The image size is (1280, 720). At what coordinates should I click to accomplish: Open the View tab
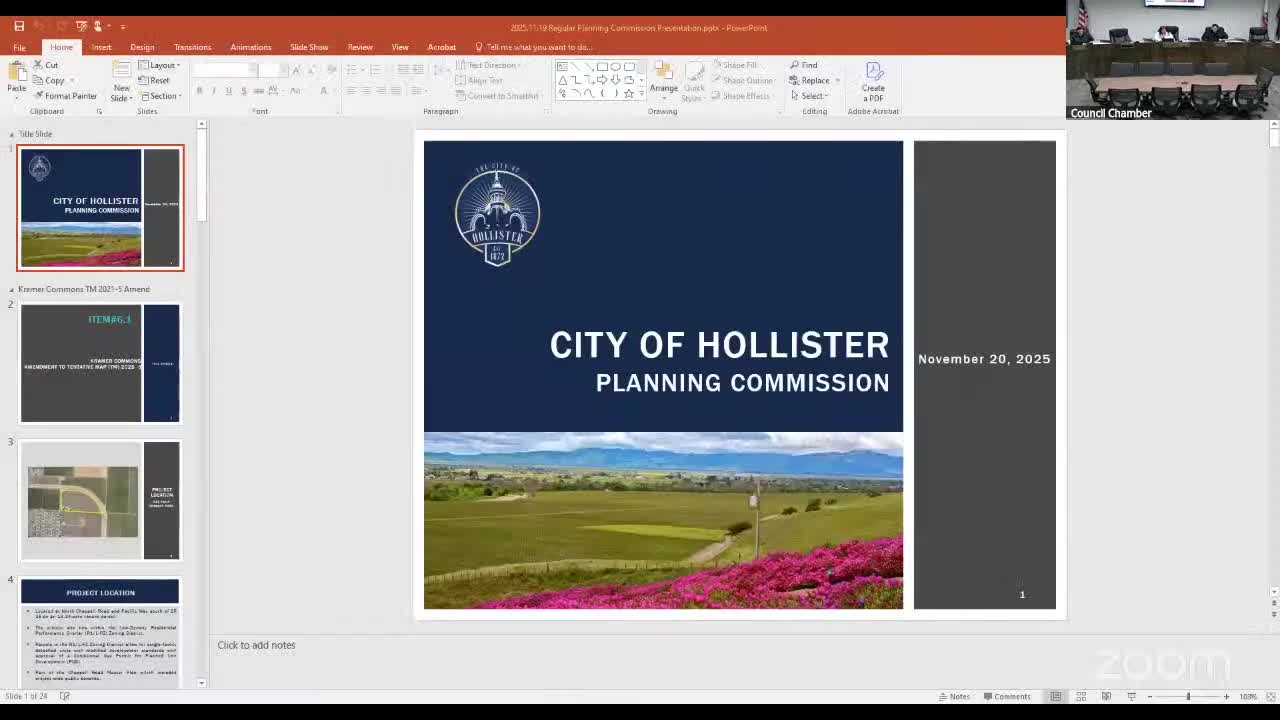click(400, 47)
